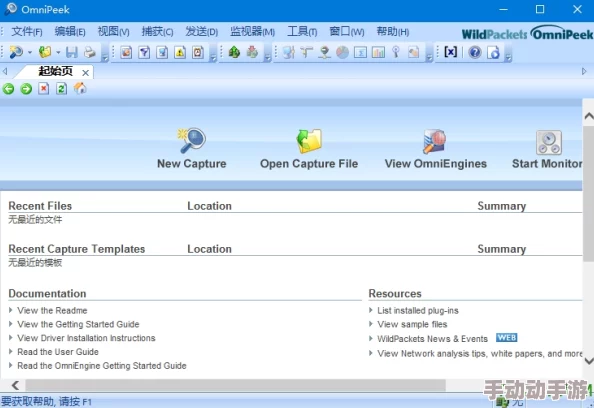Open View Network analysis tips link

coord(480,353)
